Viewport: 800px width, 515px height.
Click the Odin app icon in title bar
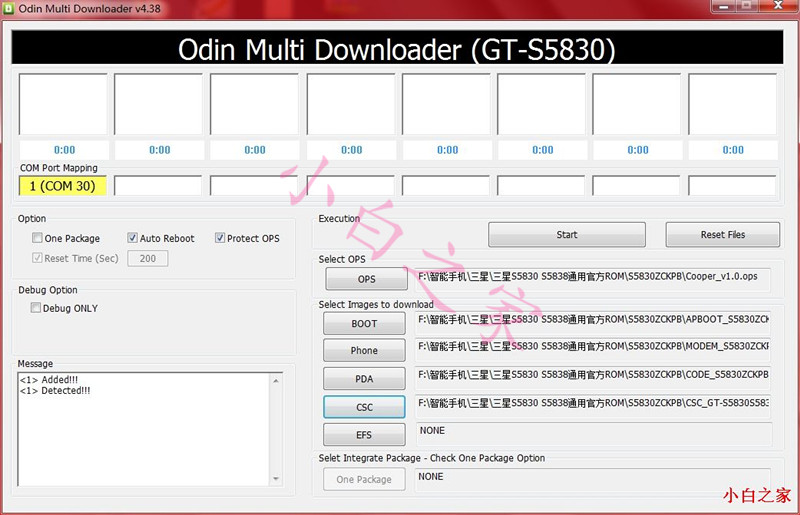click(9, 8)
